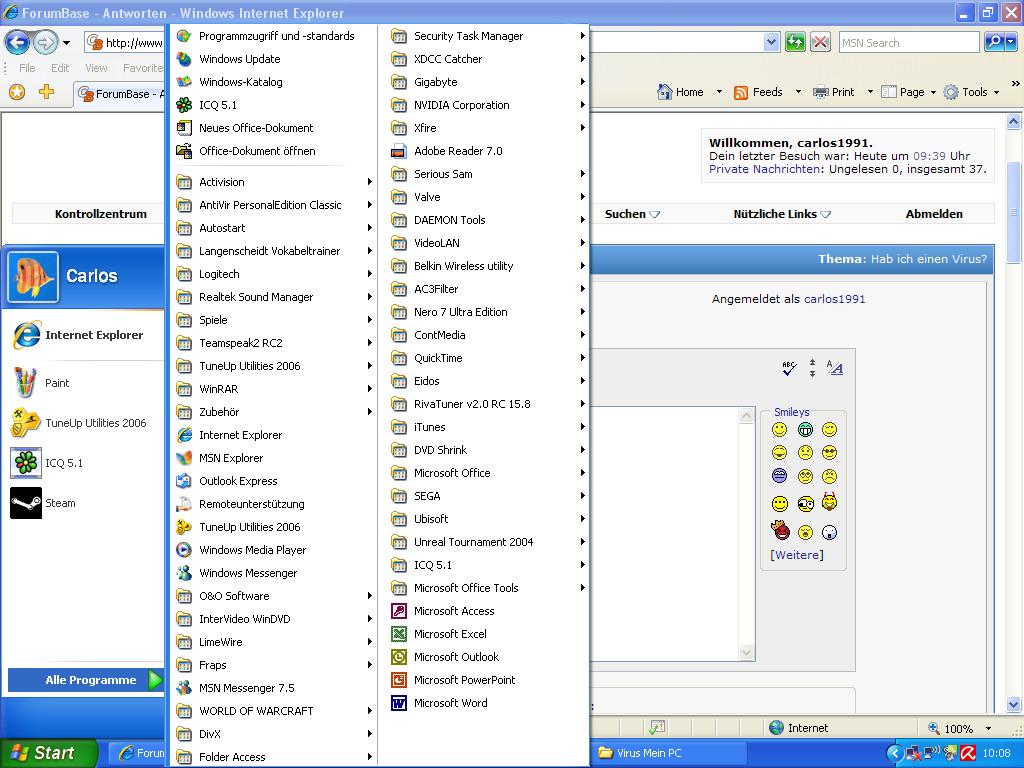
Task: Click the page scrollbar down arrow
Action: point(1014,705)
